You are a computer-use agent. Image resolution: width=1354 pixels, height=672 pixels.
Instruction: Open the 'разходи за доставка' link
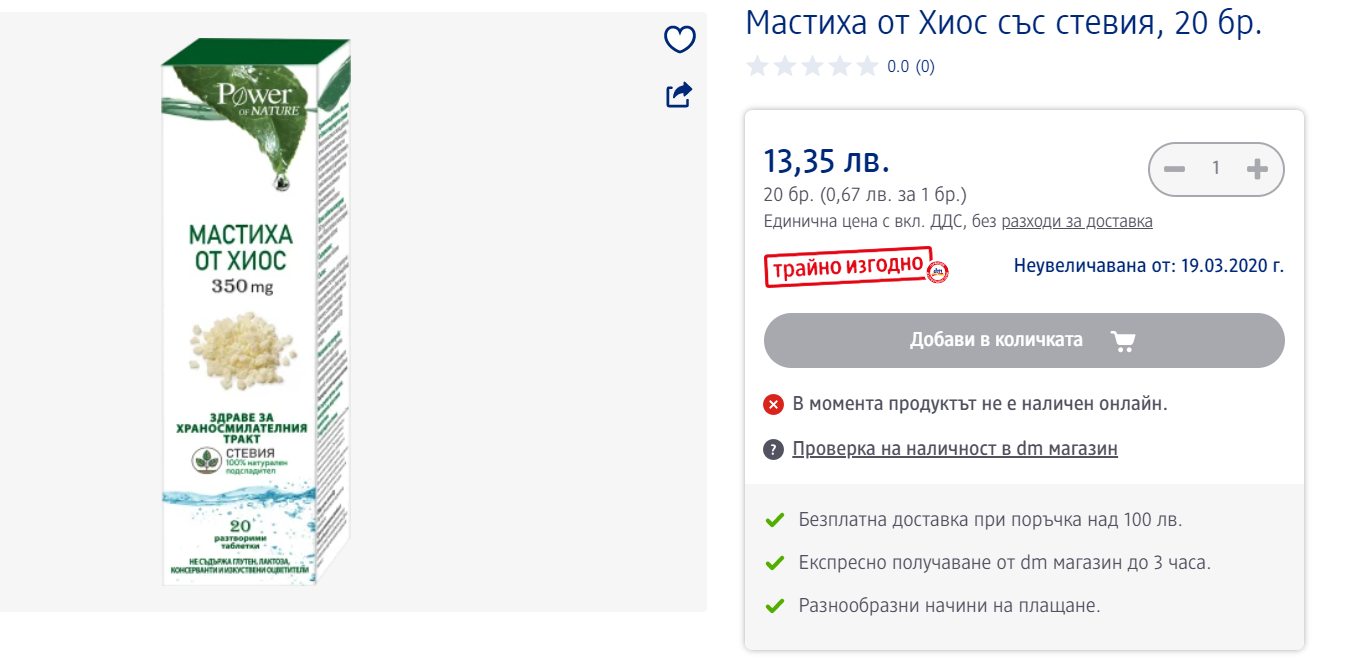[1077, 222]
